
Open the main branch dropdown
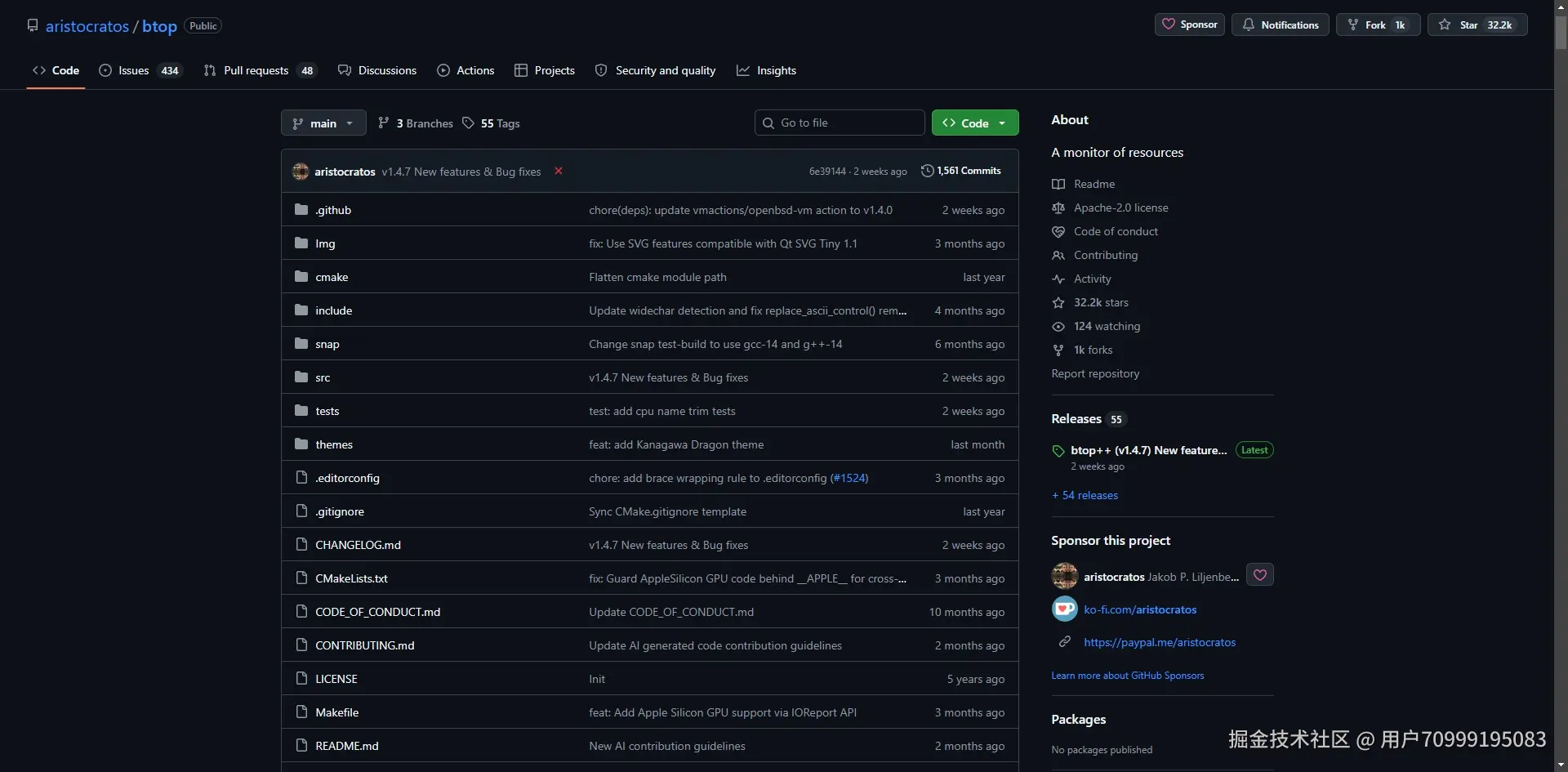click(323, 123)
